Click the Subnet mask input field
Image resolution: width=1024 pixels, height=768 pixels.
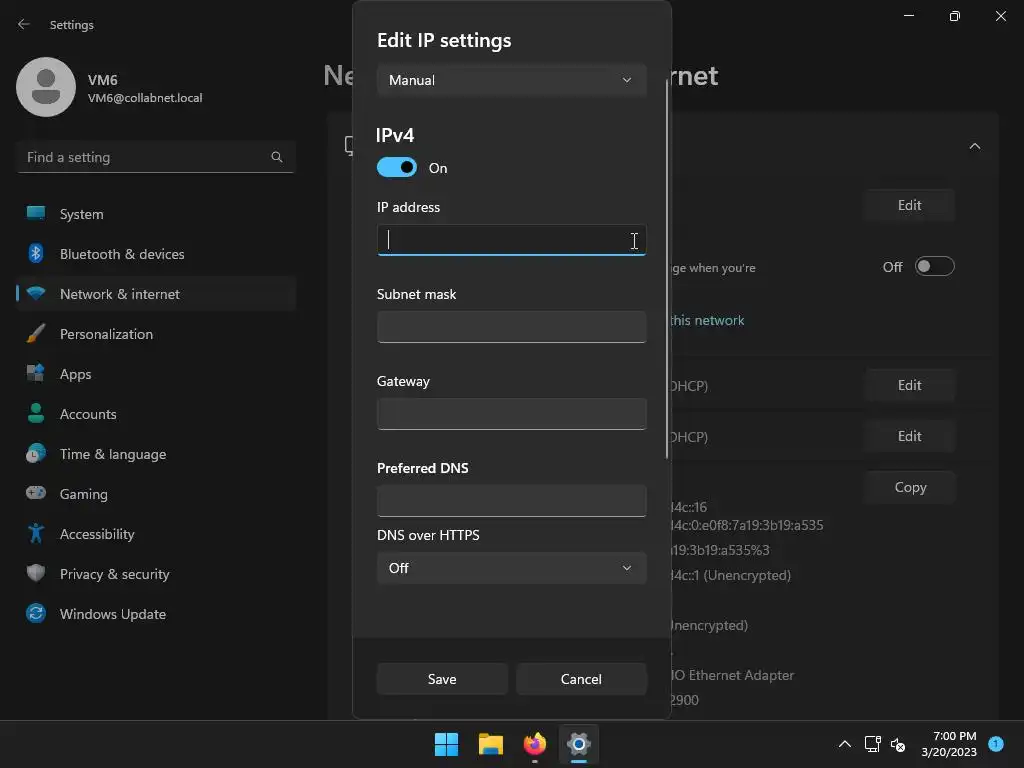(x=511, y=327)
